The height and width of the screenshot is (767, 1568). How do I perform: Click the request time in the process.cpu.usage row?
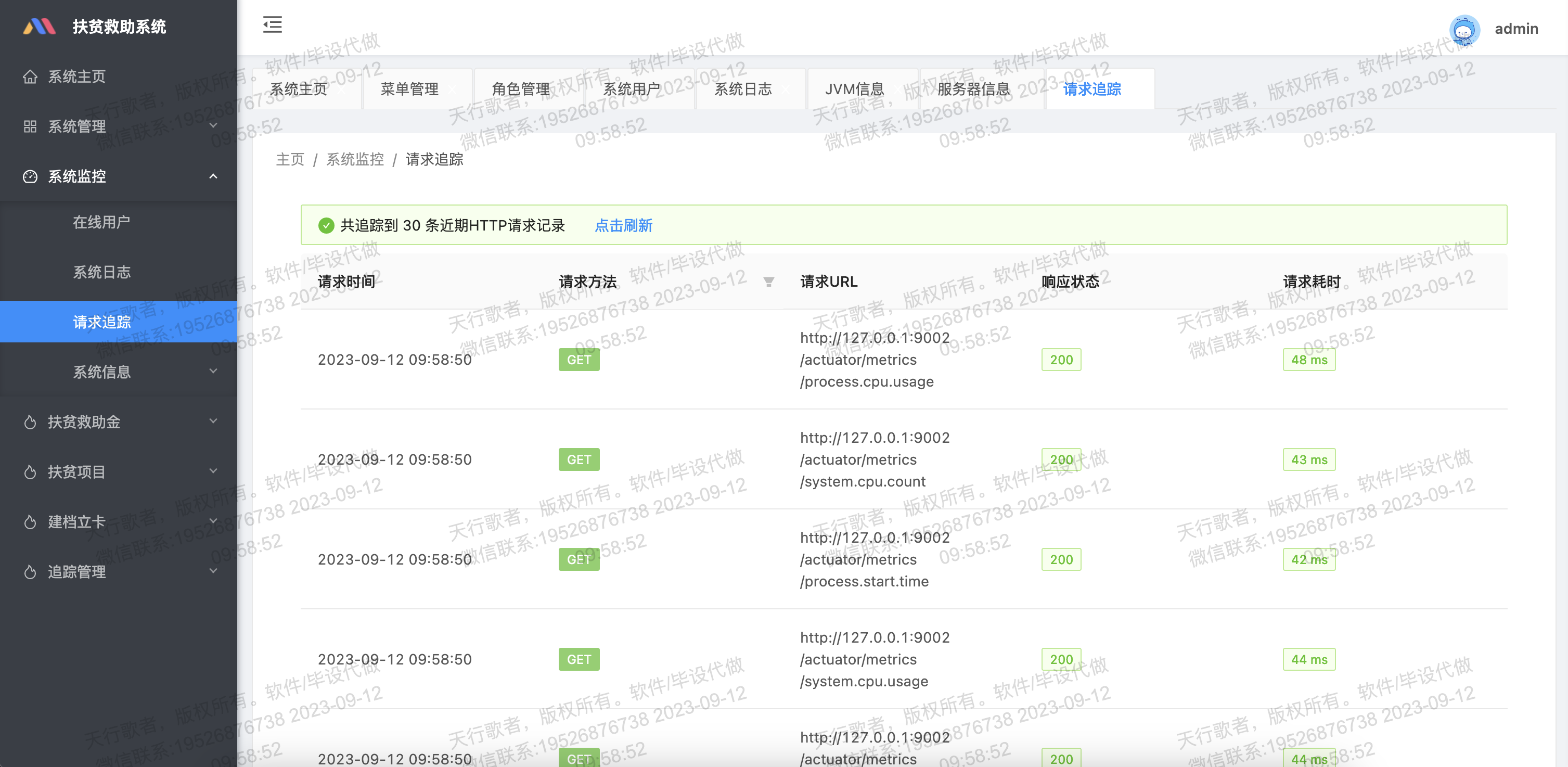click(x=394, y=360)
